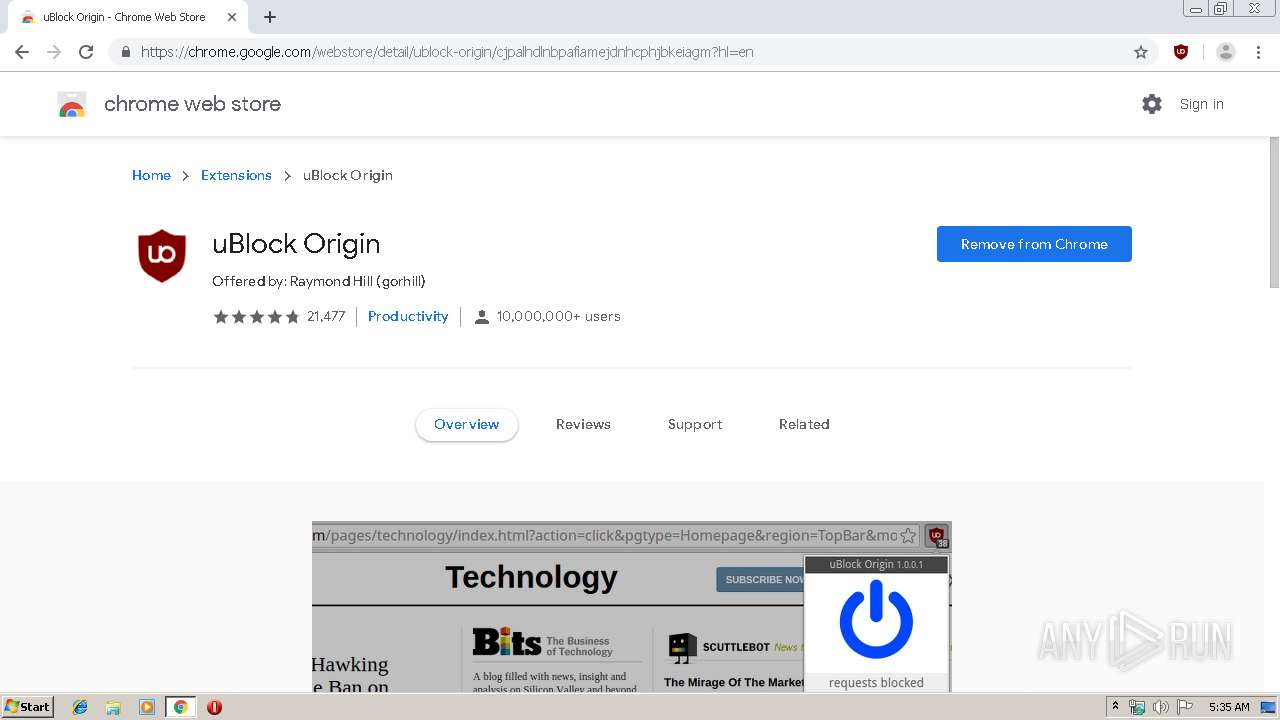Launch Internet Explorer from taskbar
The image size is (1280, 720).
coord(80,707)
